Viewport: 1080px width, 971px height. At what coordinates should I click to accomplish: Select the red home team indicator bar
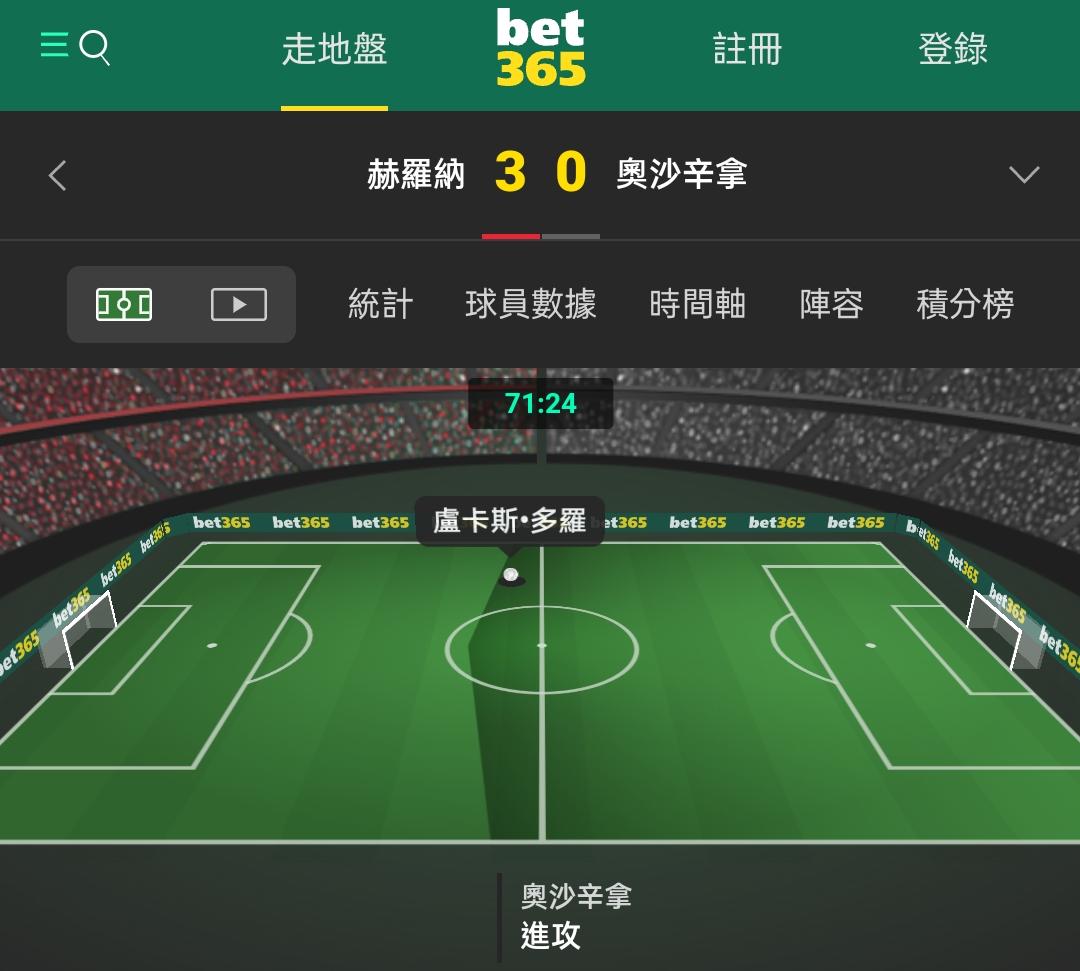tap(510, 236)
